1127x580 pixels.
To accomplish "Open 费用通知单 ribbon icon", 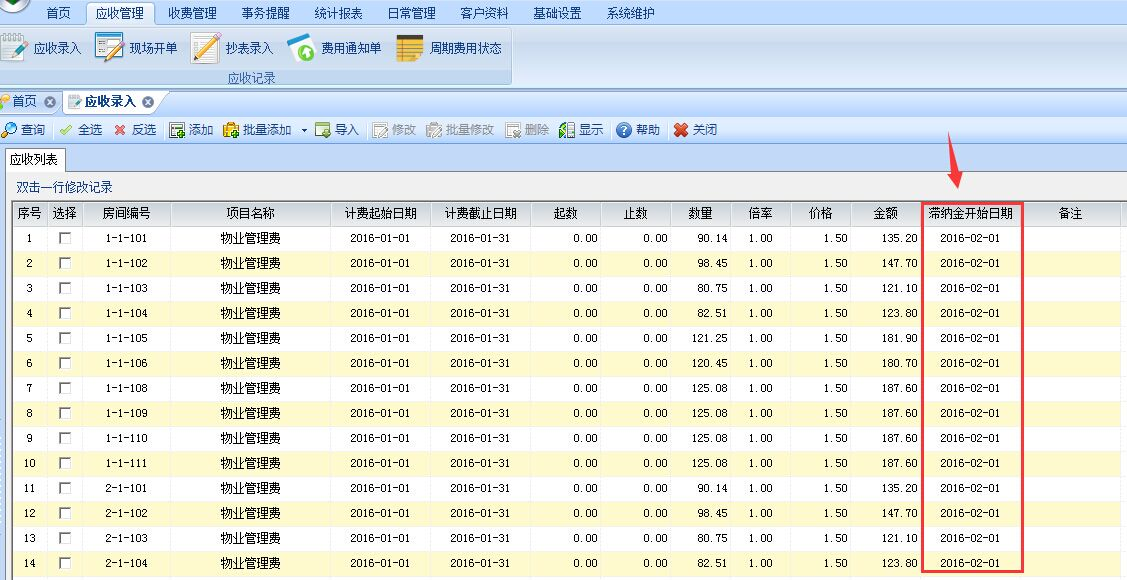I will pyautogui.click(x=301, y=48).
